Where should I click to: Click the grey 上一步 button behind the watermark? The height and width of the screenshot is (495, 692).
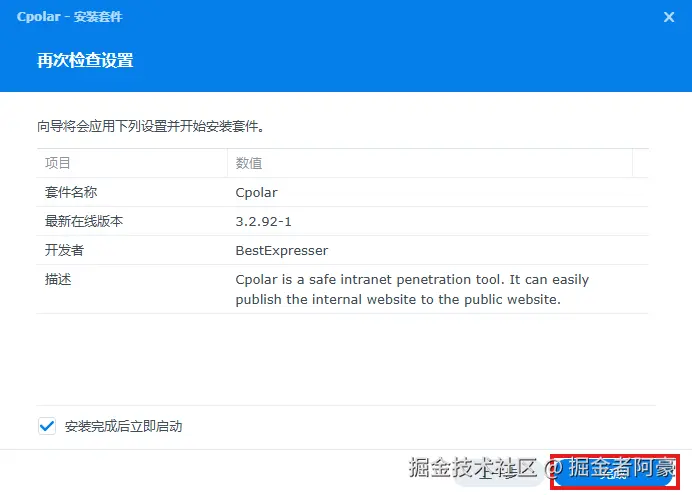(498, 473)
